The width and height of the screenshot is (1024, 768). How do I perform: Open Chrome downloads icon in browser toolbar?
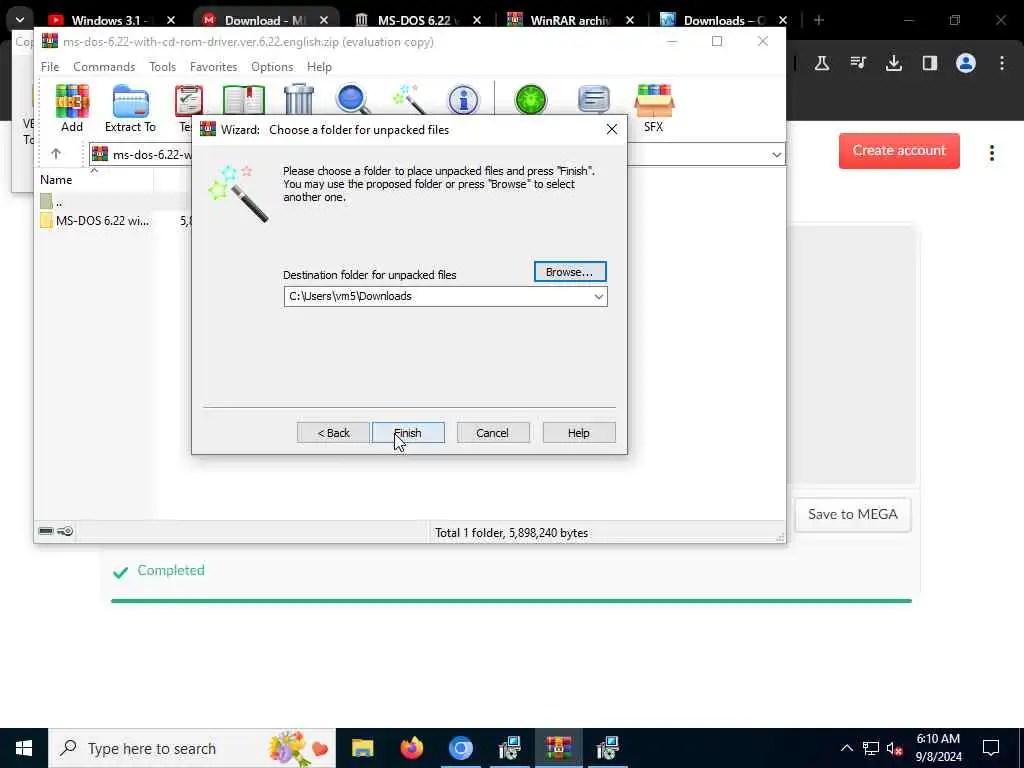893,63
